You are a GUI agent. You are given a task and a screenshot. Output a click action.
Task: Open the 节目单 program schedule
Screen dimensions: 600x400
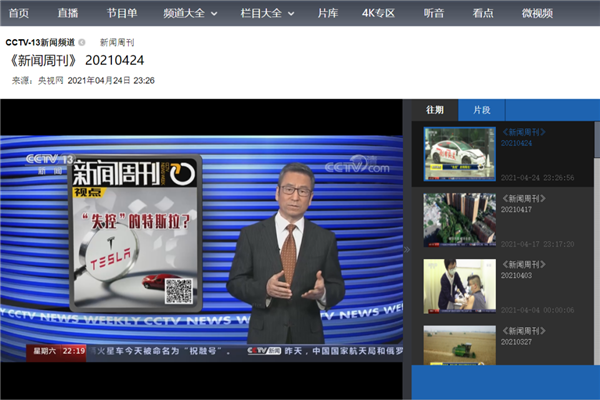(123, 13)
